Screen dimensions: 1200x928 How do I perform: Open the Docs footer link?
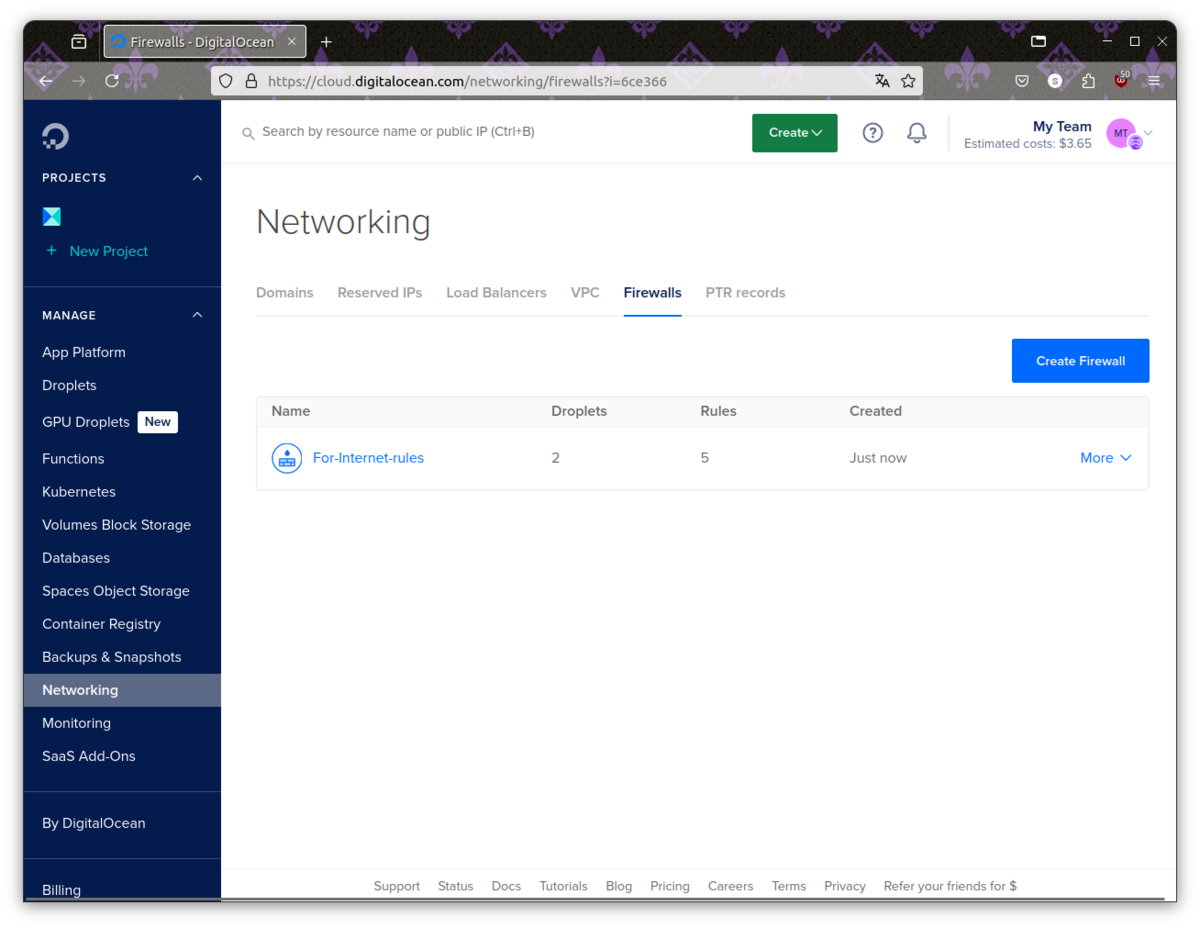[x=506, y=886]
